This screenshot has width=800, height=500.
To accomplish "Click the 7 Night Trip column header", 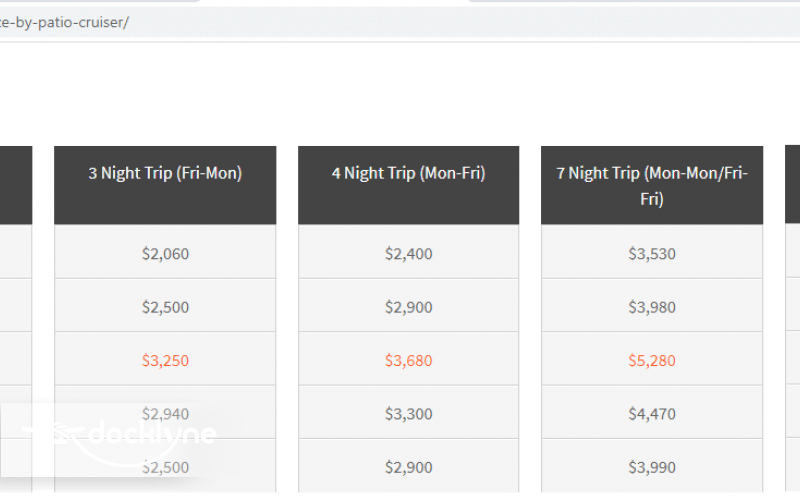I will (x=652, y=185).
